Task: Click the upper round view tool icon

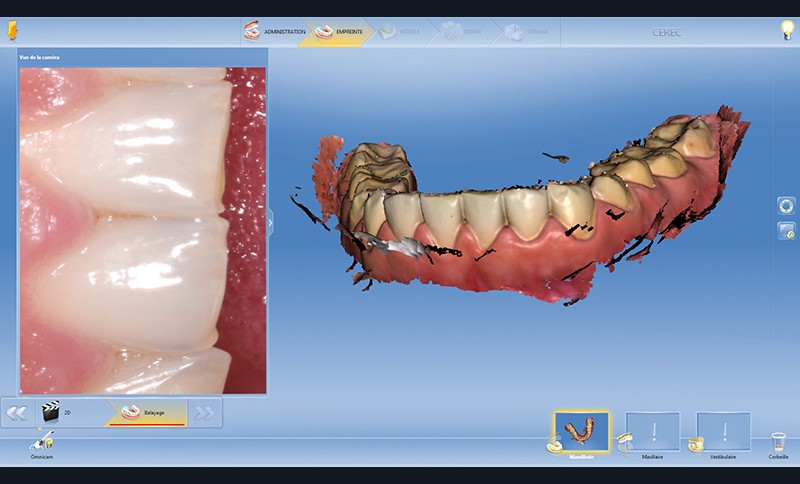Action: point(786,205)
